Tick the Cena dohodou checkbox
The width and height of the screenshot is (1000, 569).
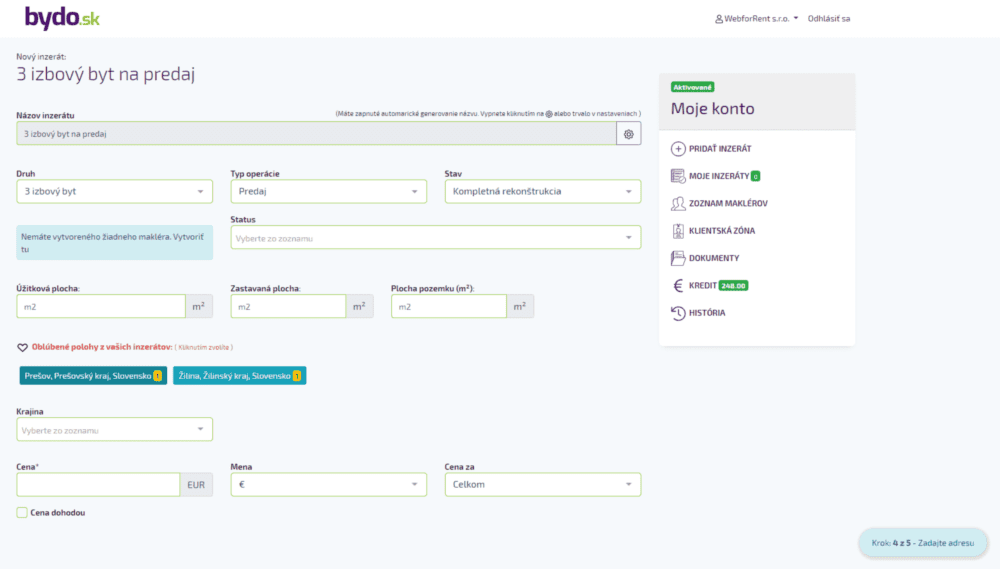tap(22, 512)
